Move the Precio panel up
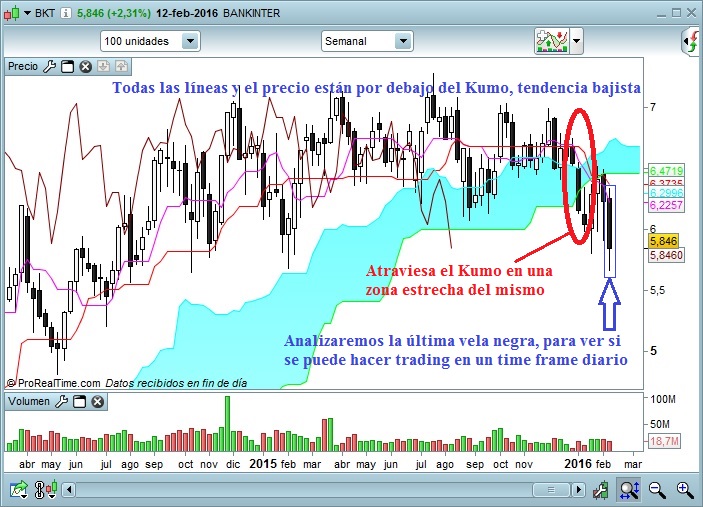The height and width of the screenshot is (507, 703). click(x=121, y=66)
